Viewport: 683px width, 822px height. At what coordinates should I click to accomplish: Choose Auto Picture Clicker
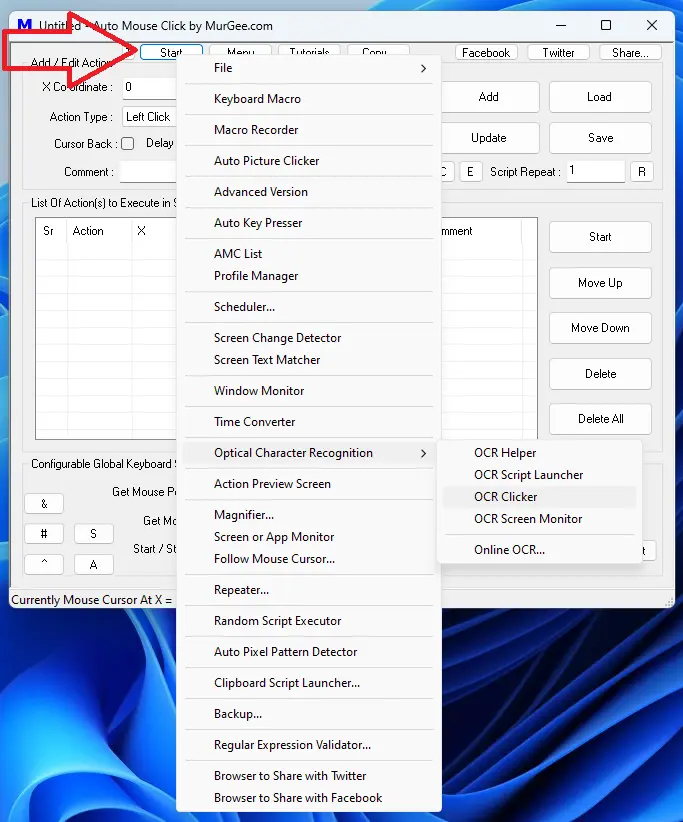click(309, 161)
